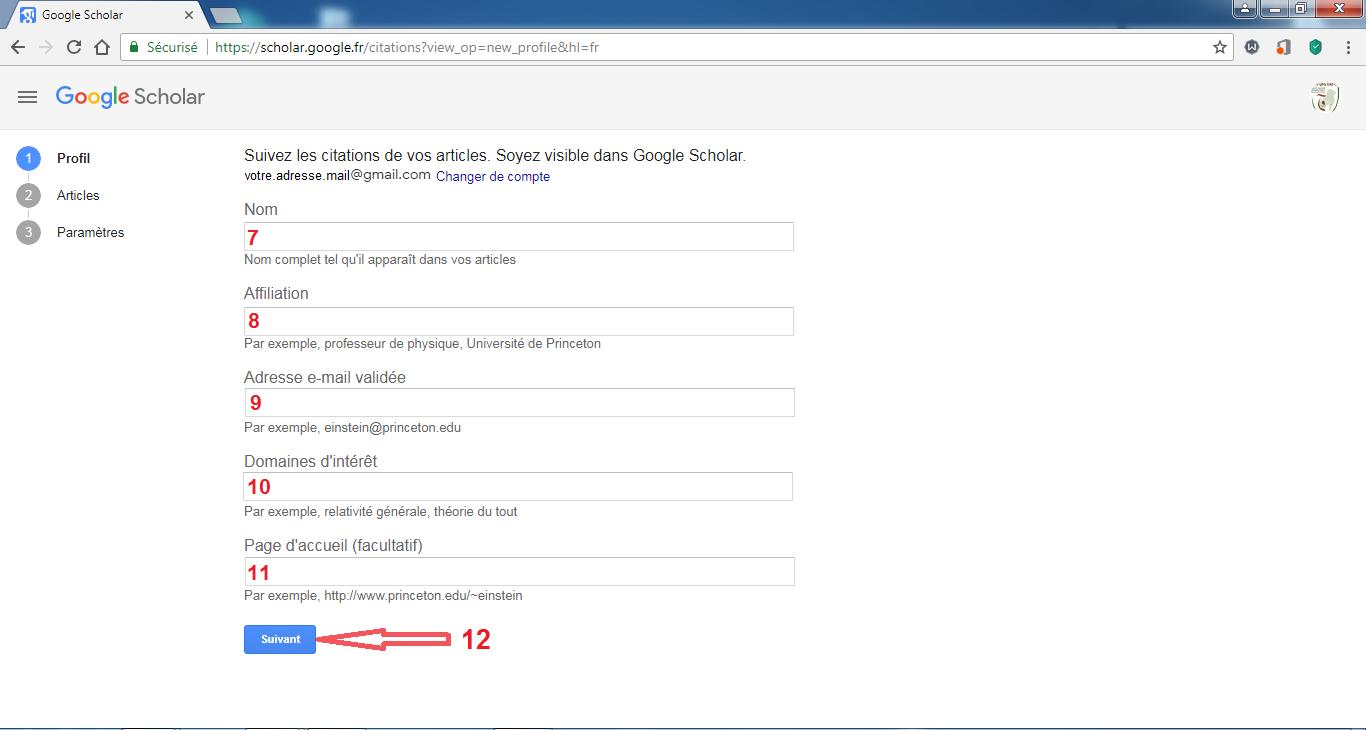Open the Google Scholar hamburger menu

tap(28, 97)
